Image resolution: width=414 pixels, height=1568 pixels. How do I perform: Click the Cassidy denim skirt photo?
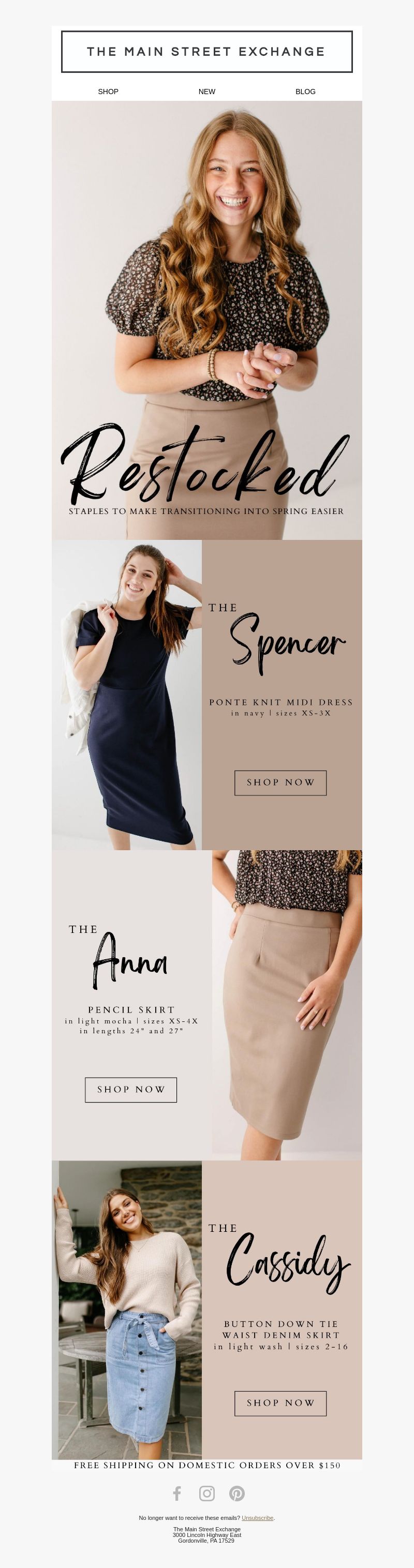127,1309
